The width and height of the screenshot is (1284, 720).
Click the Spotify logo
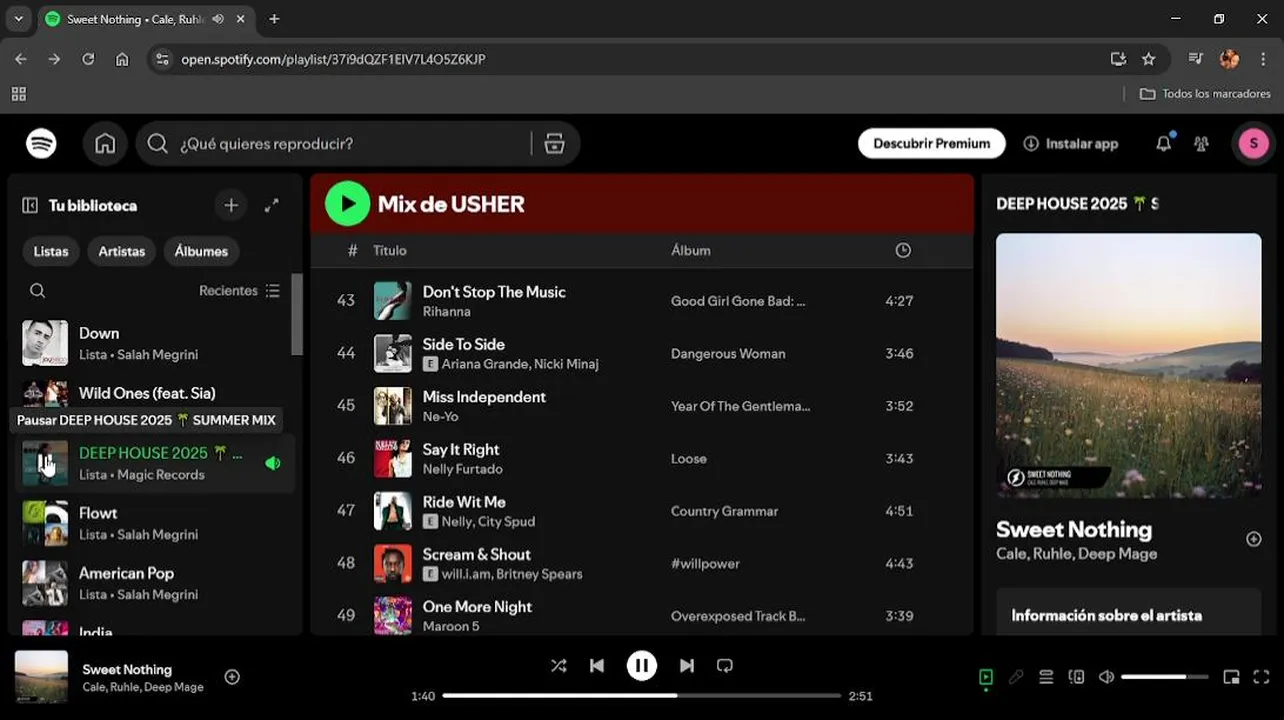click(41, 143)
